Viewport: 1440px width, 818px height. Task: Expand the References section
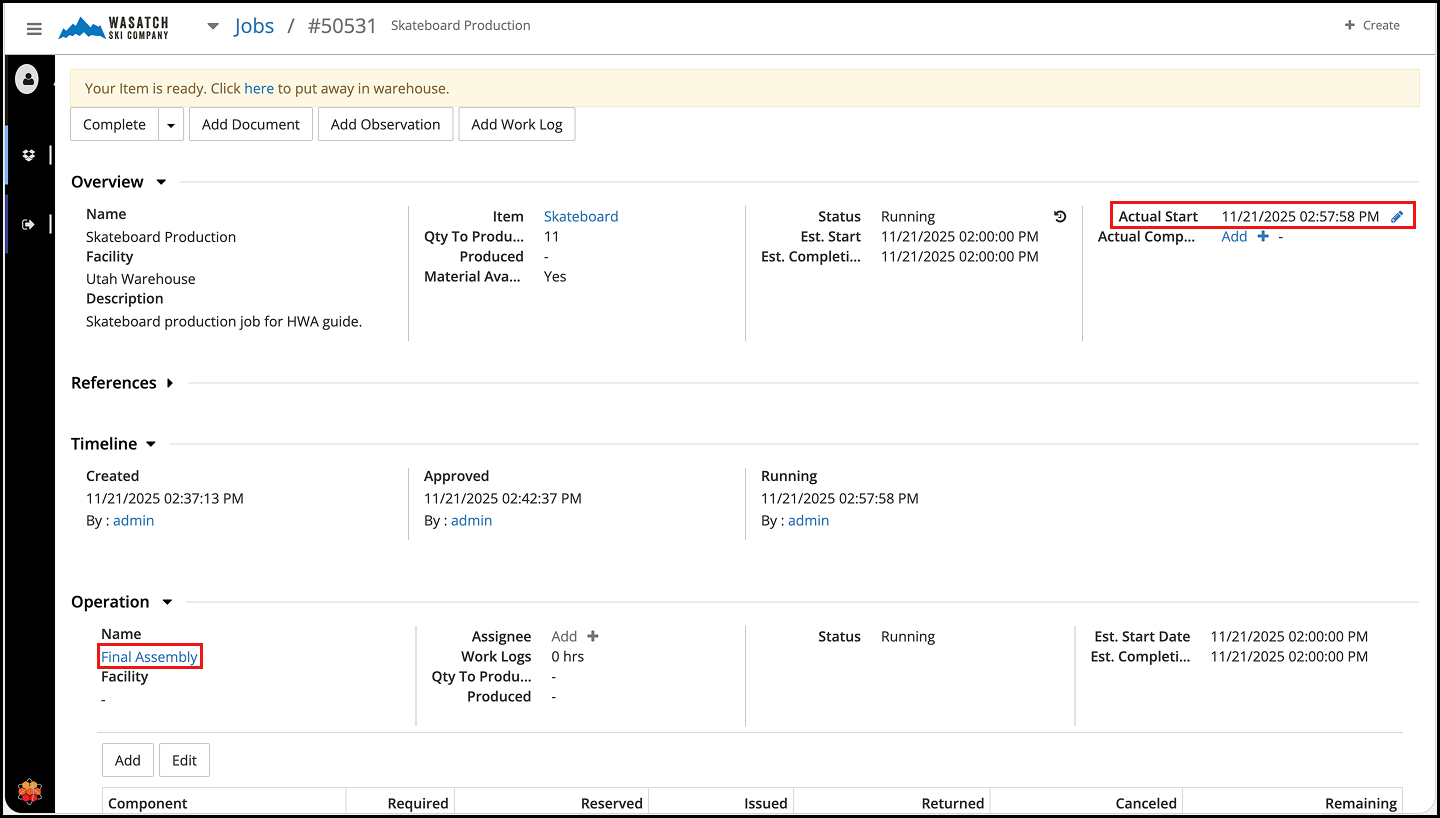tap(170, 383)
